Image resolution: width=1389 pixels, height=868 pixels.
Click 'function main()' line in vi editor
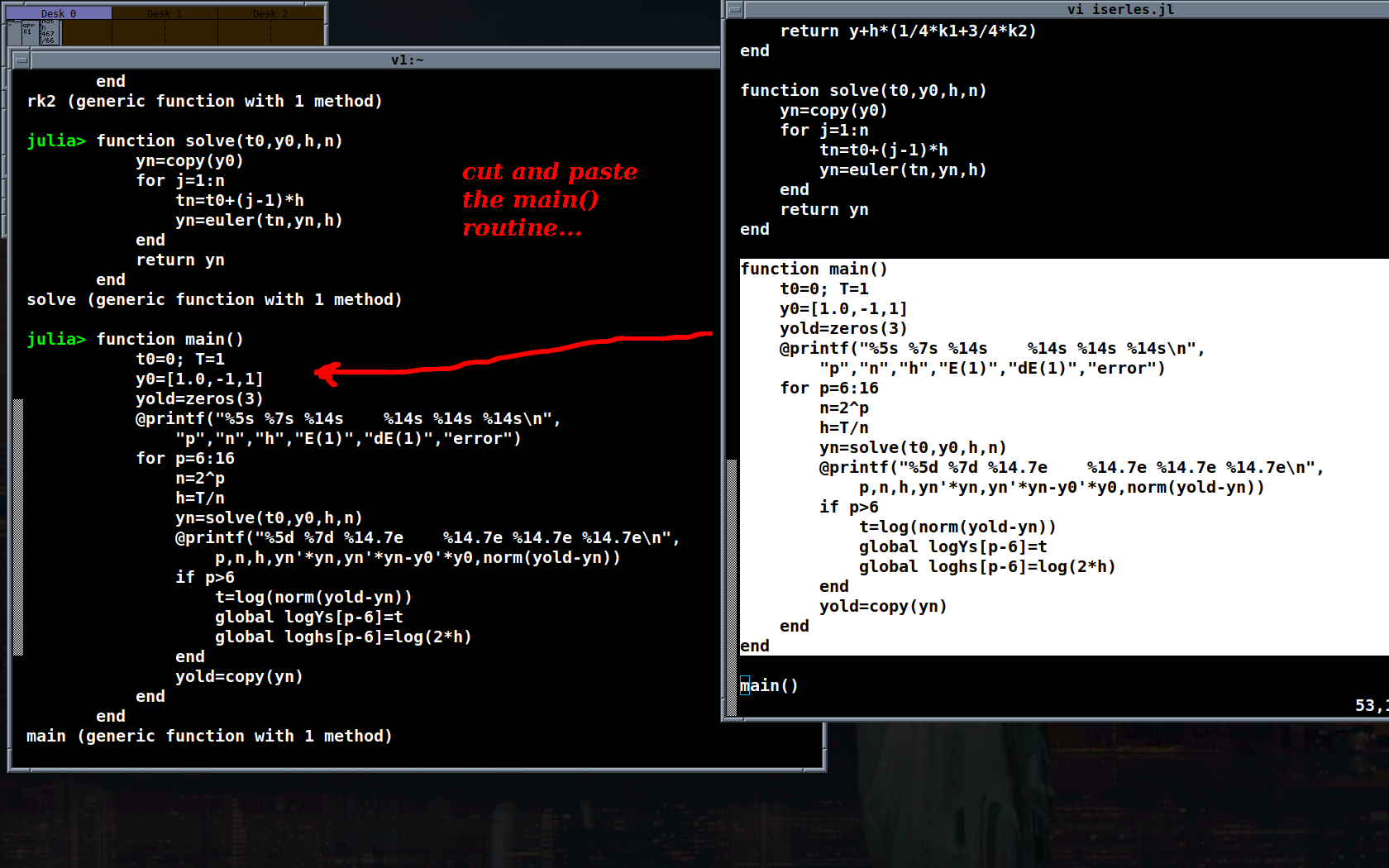click(x=814, y=269)
